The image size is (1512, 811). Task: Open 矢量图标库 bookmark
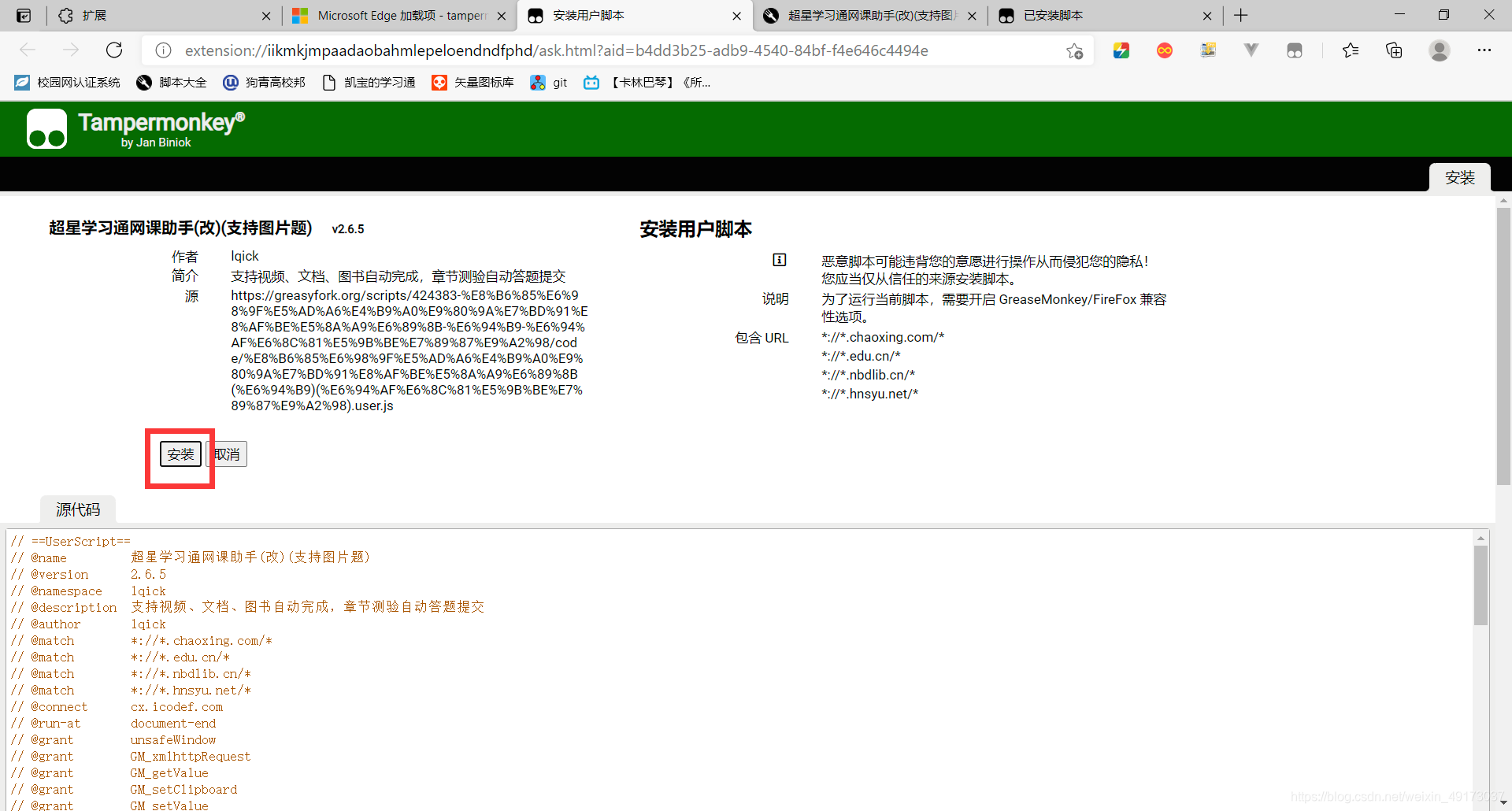click(472, 83)
